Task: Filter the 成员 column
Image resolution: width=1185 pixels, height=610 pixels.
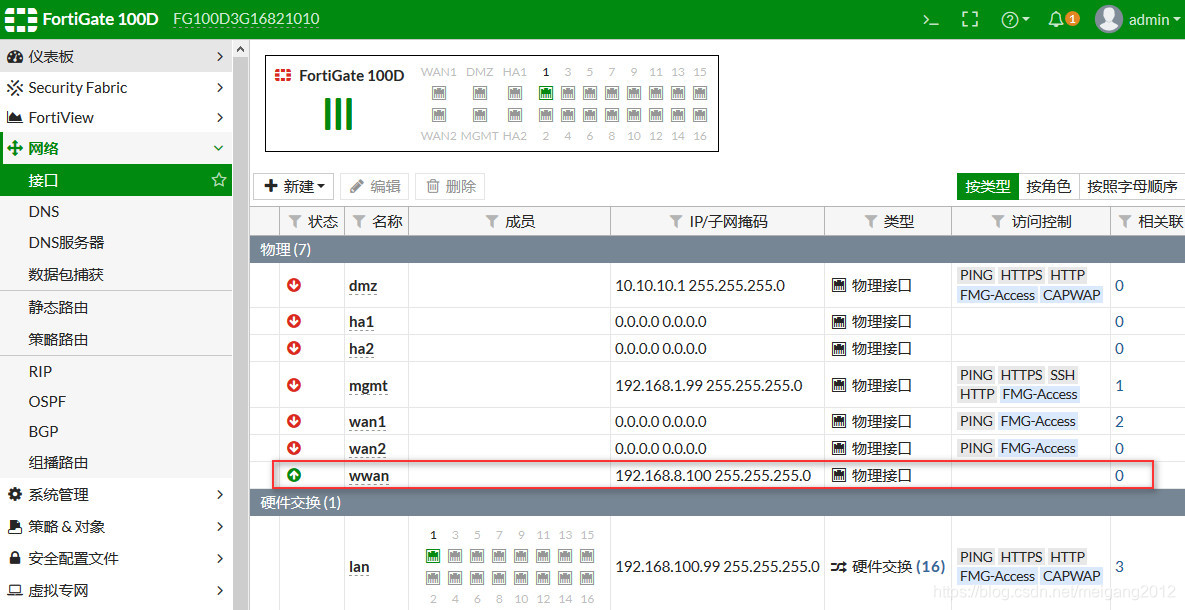Action: (492, 221)
